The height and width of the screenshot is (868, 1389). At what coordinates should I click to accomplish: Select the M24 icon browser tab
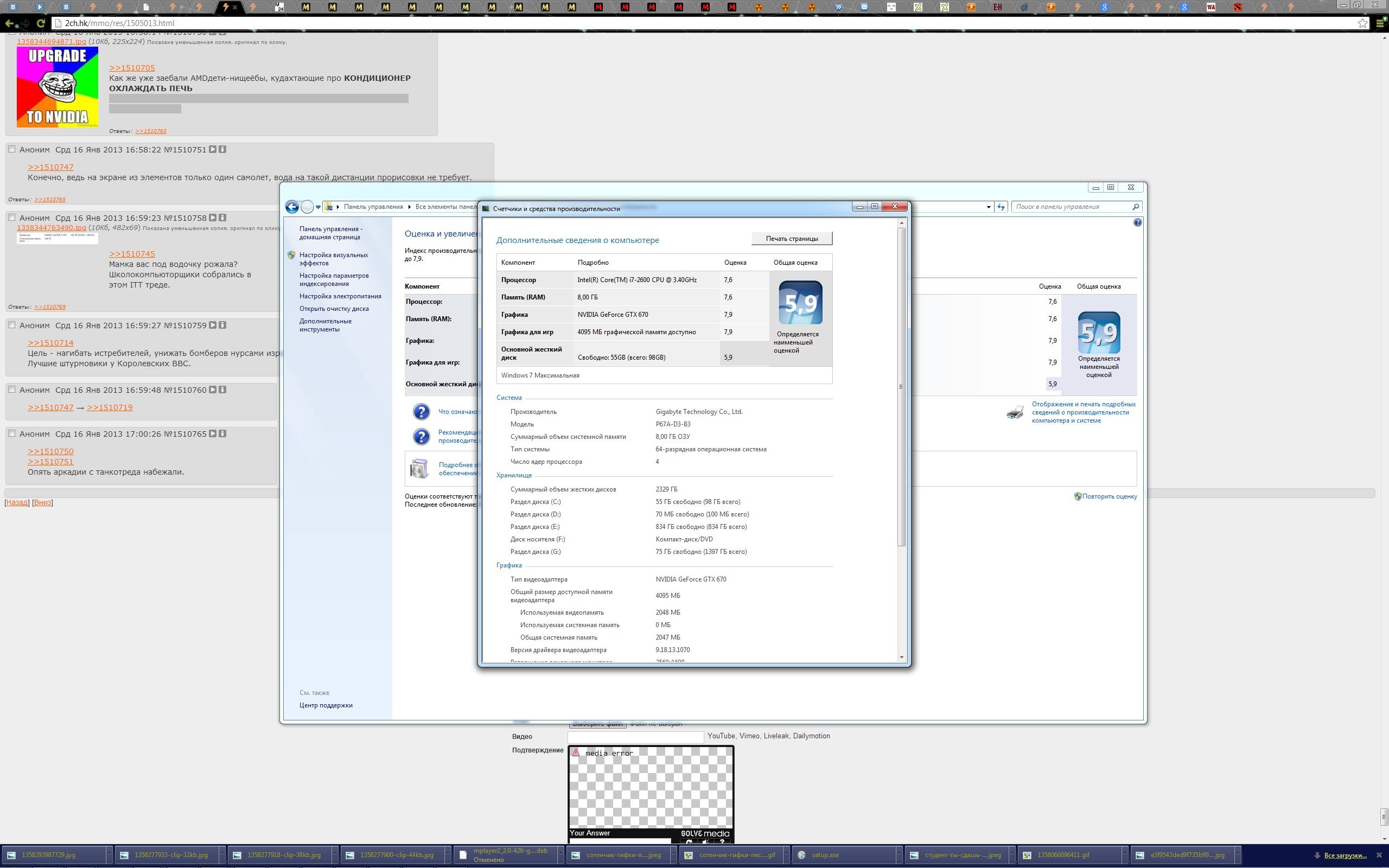click(x=279, y=7)
